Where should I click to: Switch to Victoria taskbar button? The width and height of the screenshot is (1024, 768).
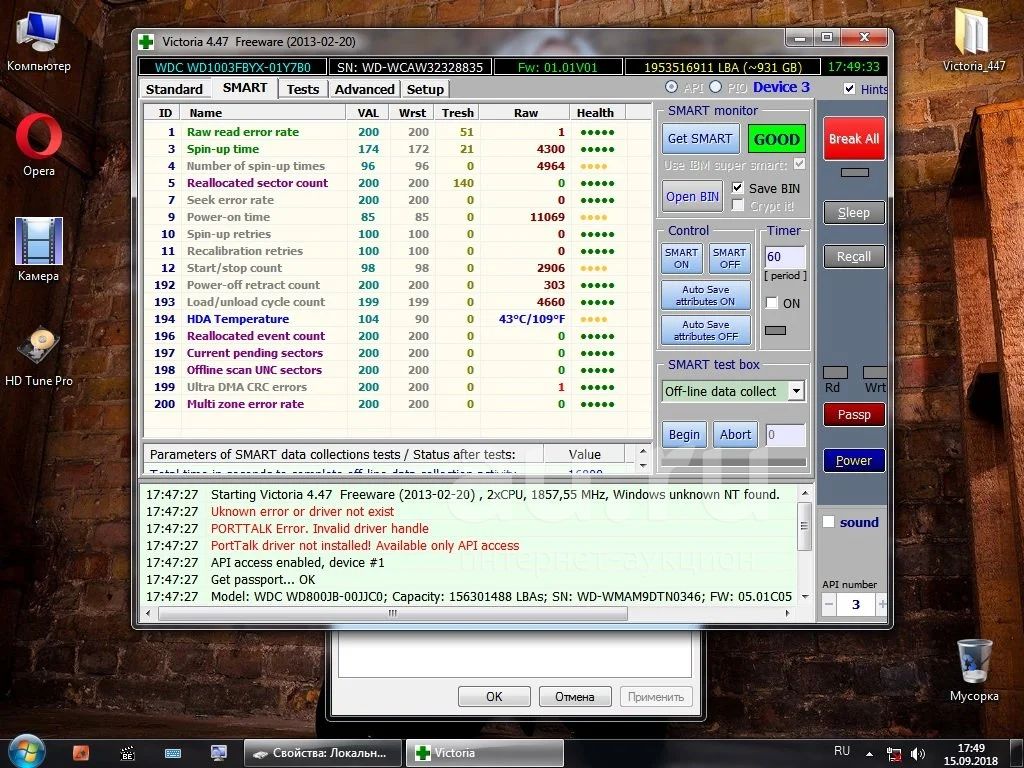(484, 753)
